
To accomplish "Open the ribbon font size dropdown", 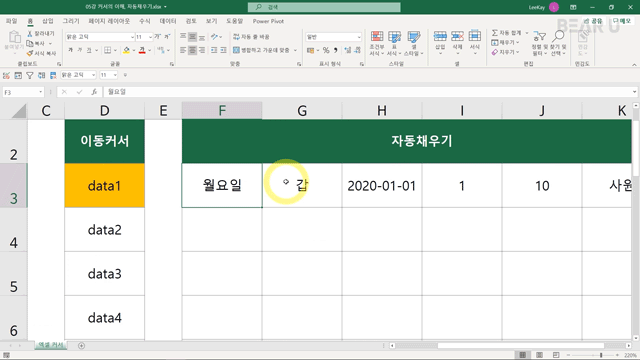I will pos(150,37).
